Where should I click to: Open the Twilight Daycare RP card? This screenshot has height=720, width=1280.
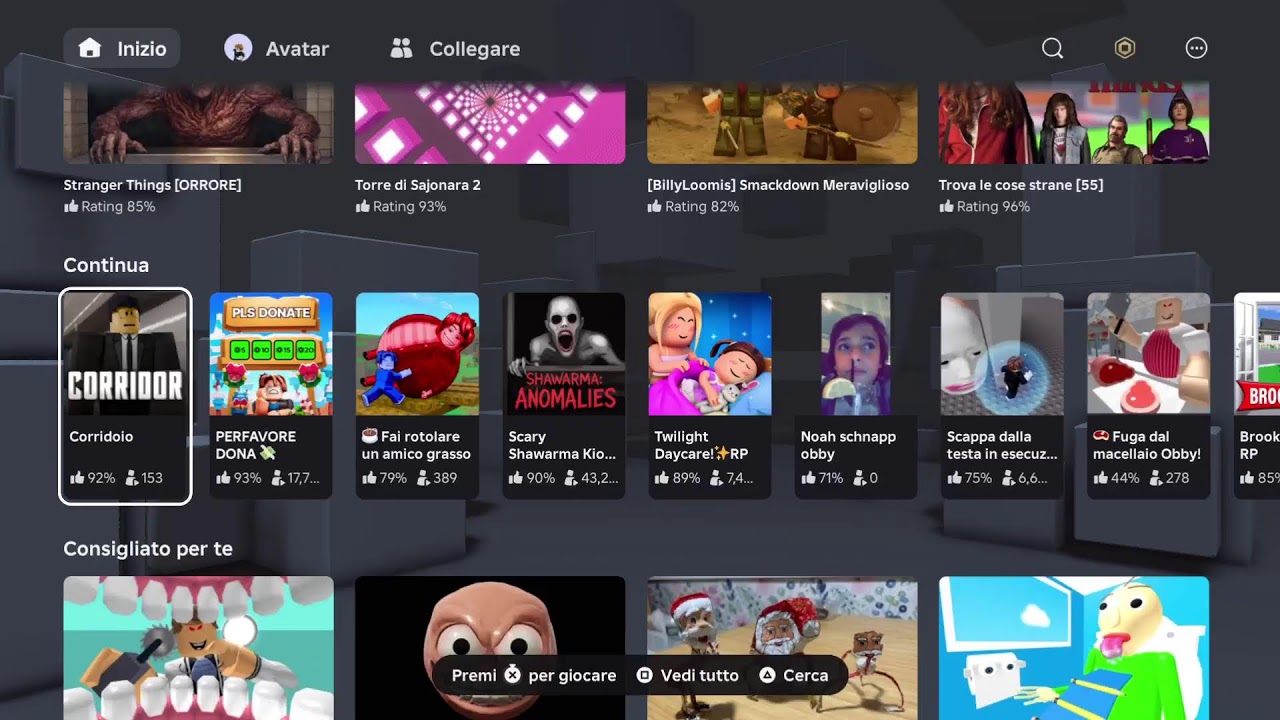710,396
